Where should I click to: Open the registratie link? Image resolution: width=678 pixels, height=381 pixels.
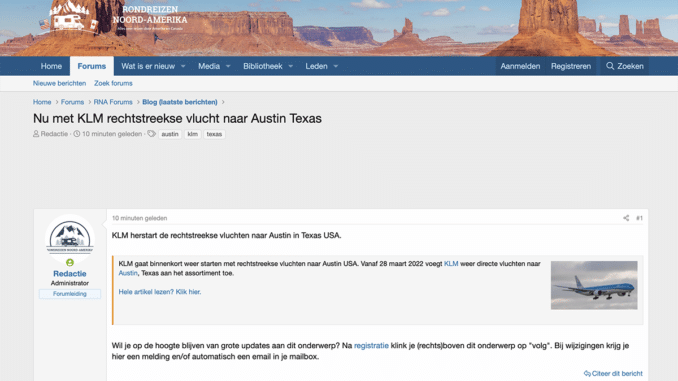371,346
